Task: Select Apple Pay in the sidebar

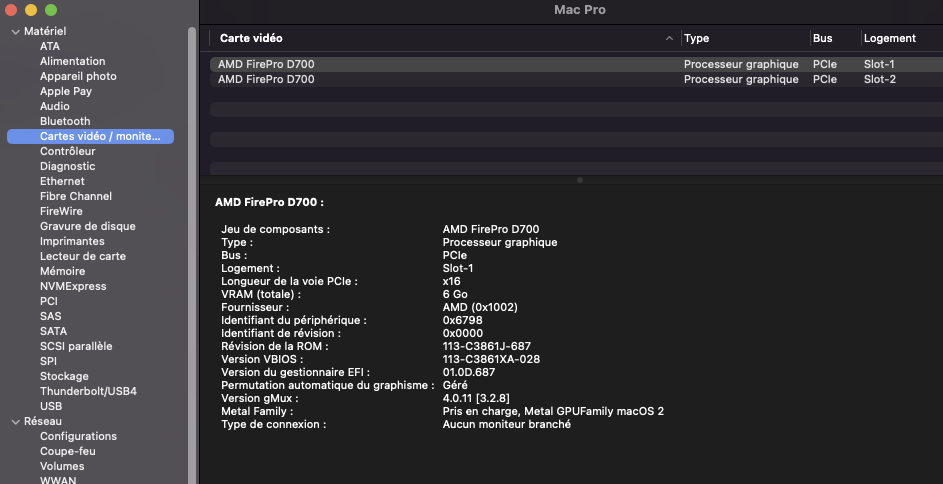Action: click(66, 91)
